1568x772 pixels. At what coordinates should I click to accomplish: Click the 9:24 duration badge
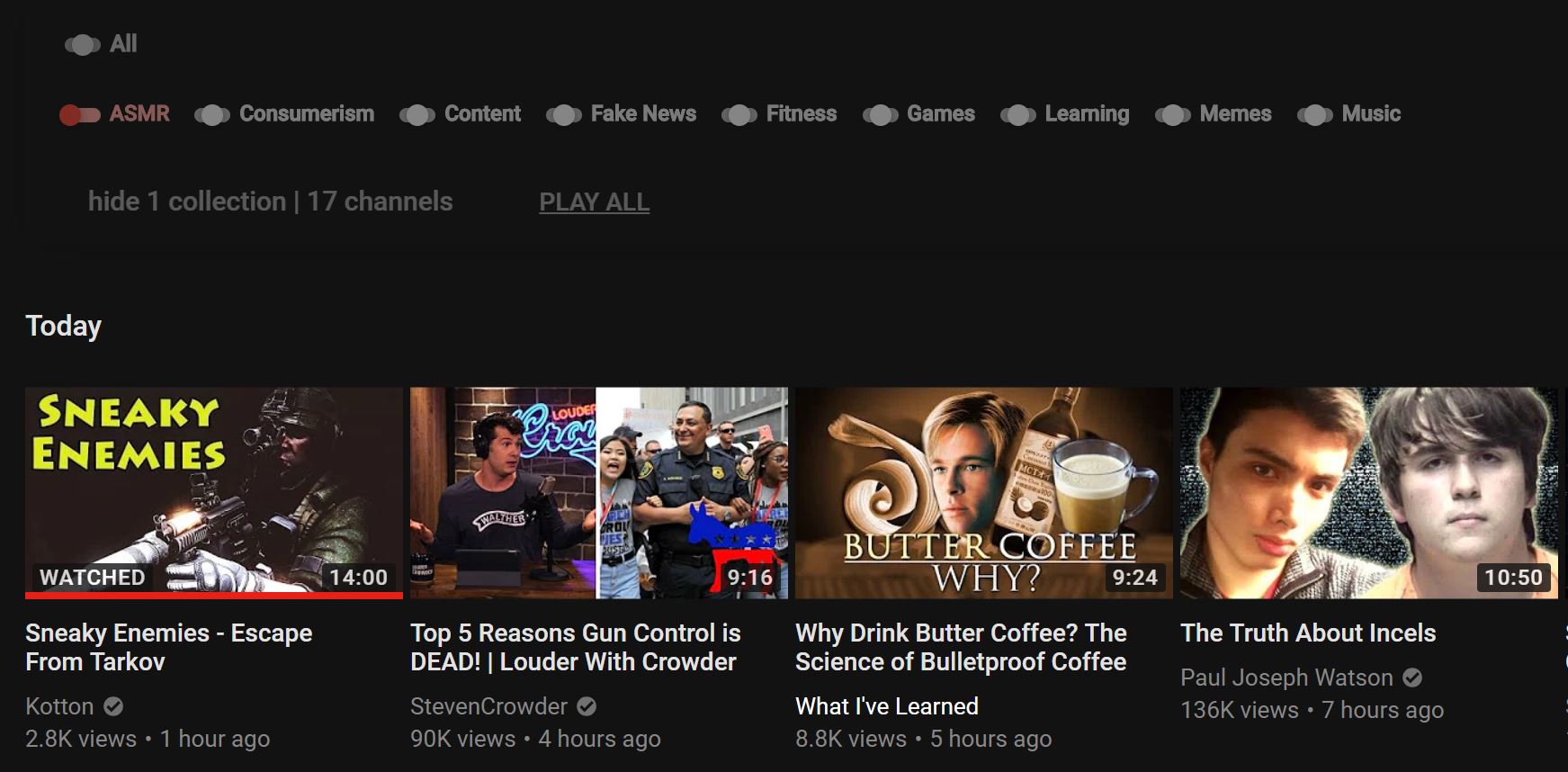[x=1134, y=578]
